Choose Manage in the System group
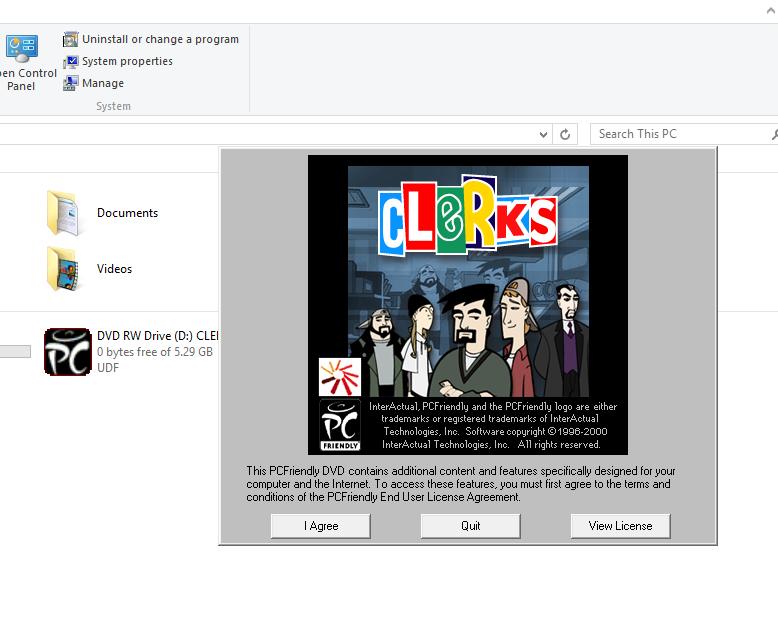 (103, 83)
